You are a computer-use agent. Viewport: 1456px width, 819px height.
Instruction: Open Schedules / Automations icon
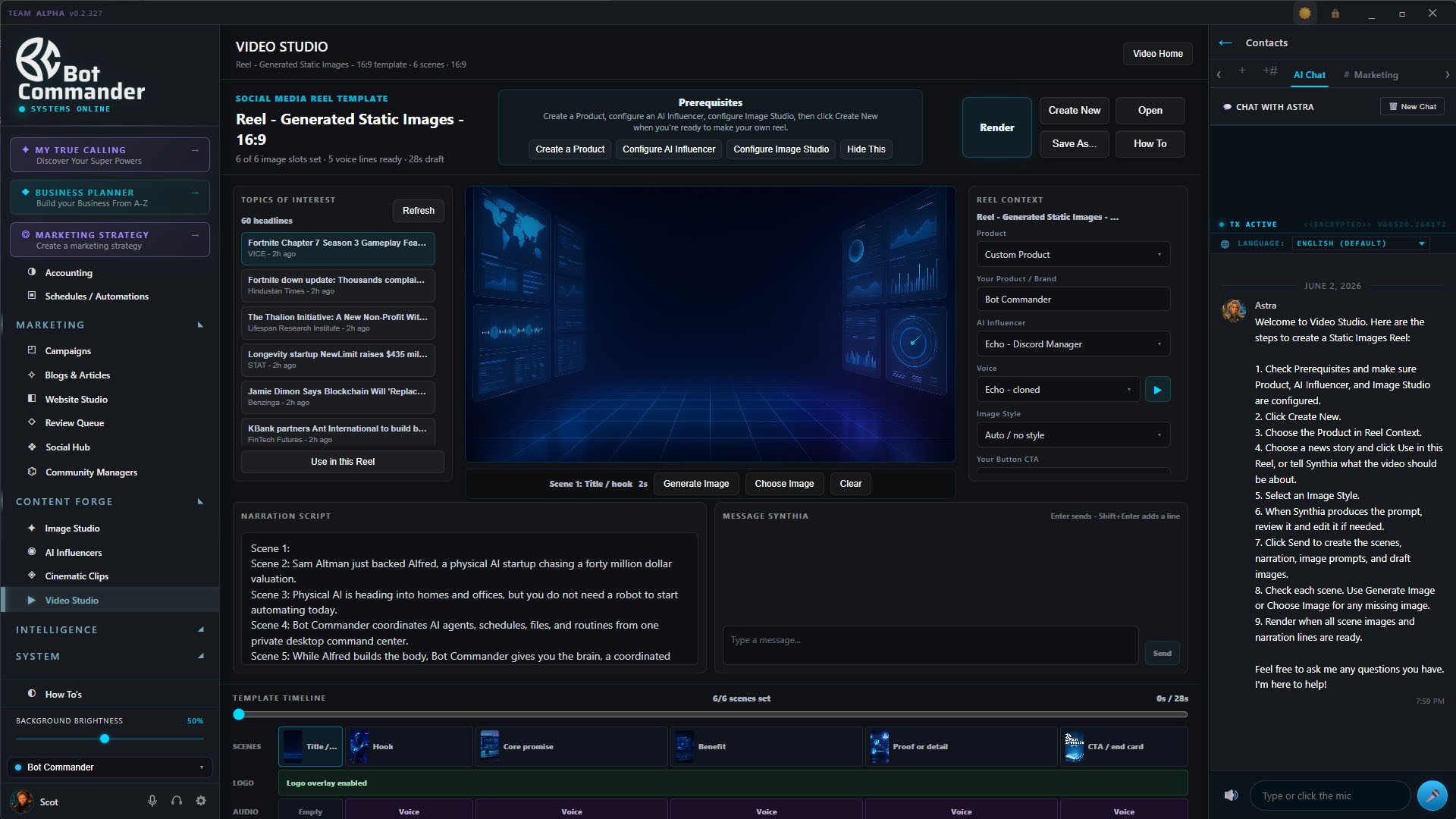pos(32,295)
